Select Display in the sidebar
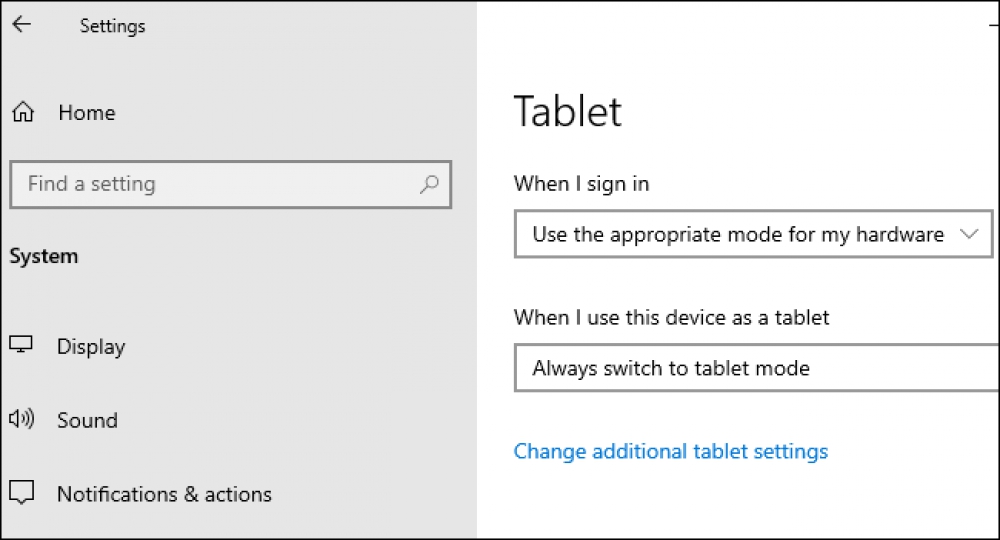This screenshot has width=1000, height=540. (x=91, y=347)
